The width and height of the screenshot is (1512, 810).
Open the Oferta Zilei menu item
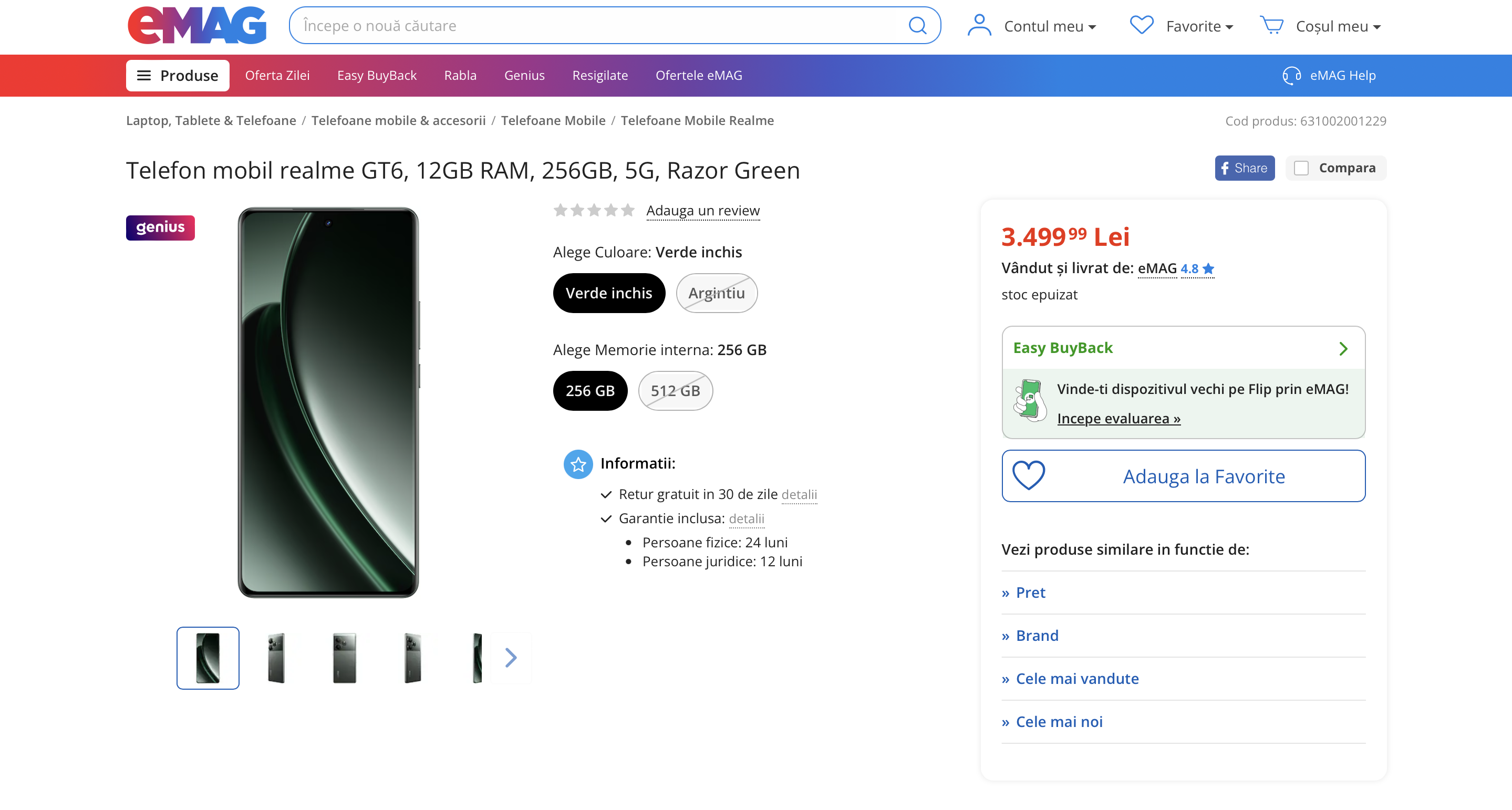tap(277, 76)
